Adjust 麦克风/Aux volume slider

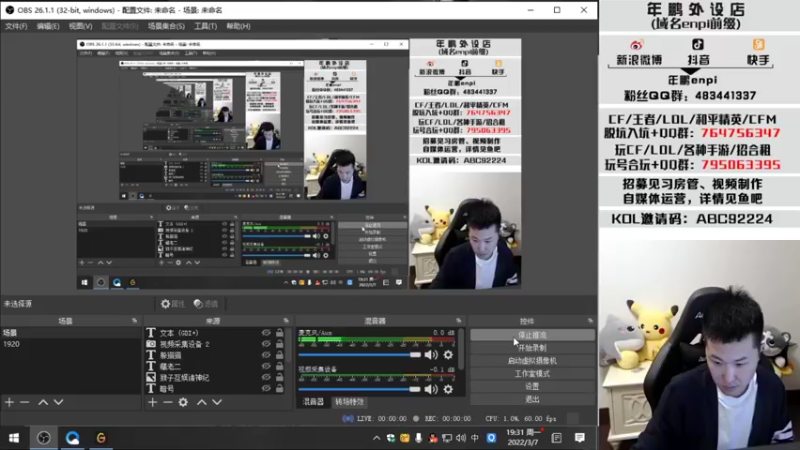[360, 355]
